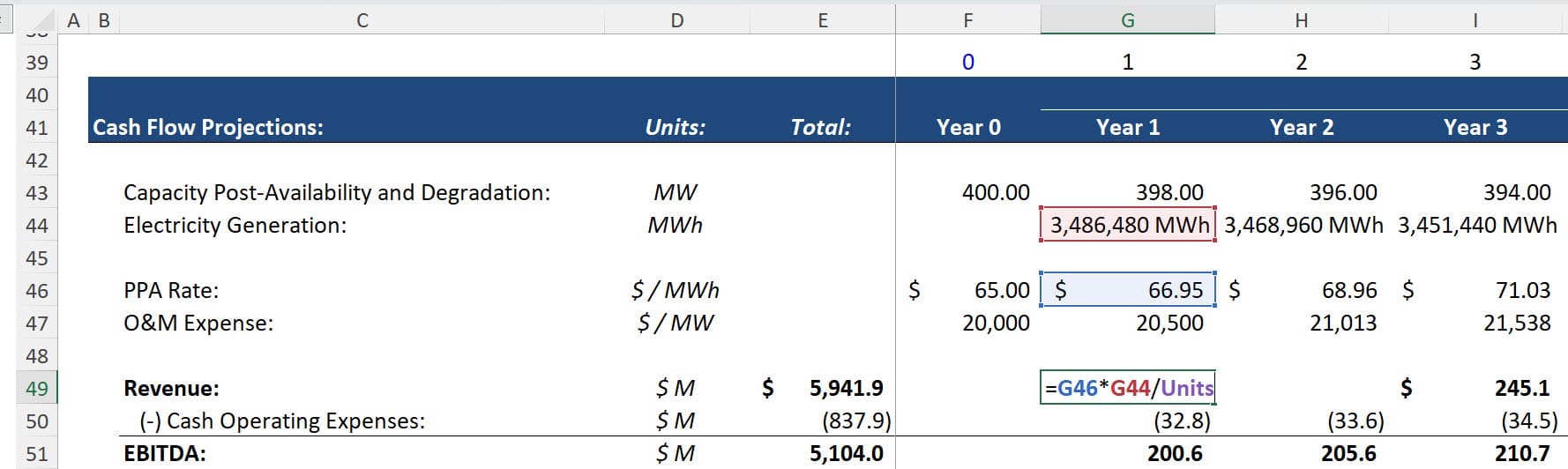Image resolution: width=1568 pixels, height=469 pixels.
Task: Select column H header
Action: click(x=1301, y=20)
